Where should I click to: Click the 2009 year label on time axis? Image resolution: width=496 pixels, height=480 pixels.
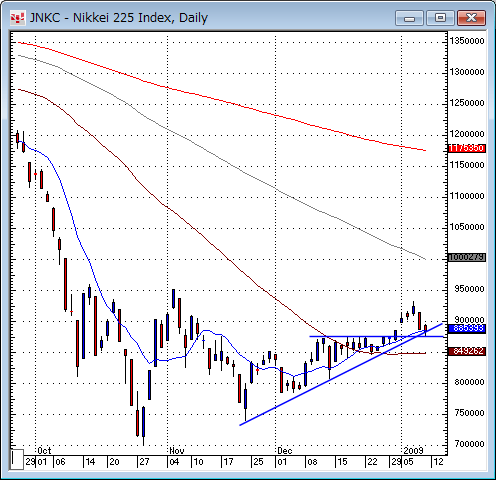tap(413, 451)
